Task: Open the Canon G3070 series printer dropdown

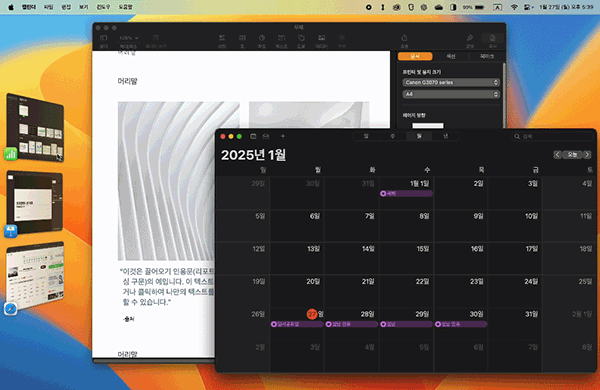Action: click(x=451, y=82)
